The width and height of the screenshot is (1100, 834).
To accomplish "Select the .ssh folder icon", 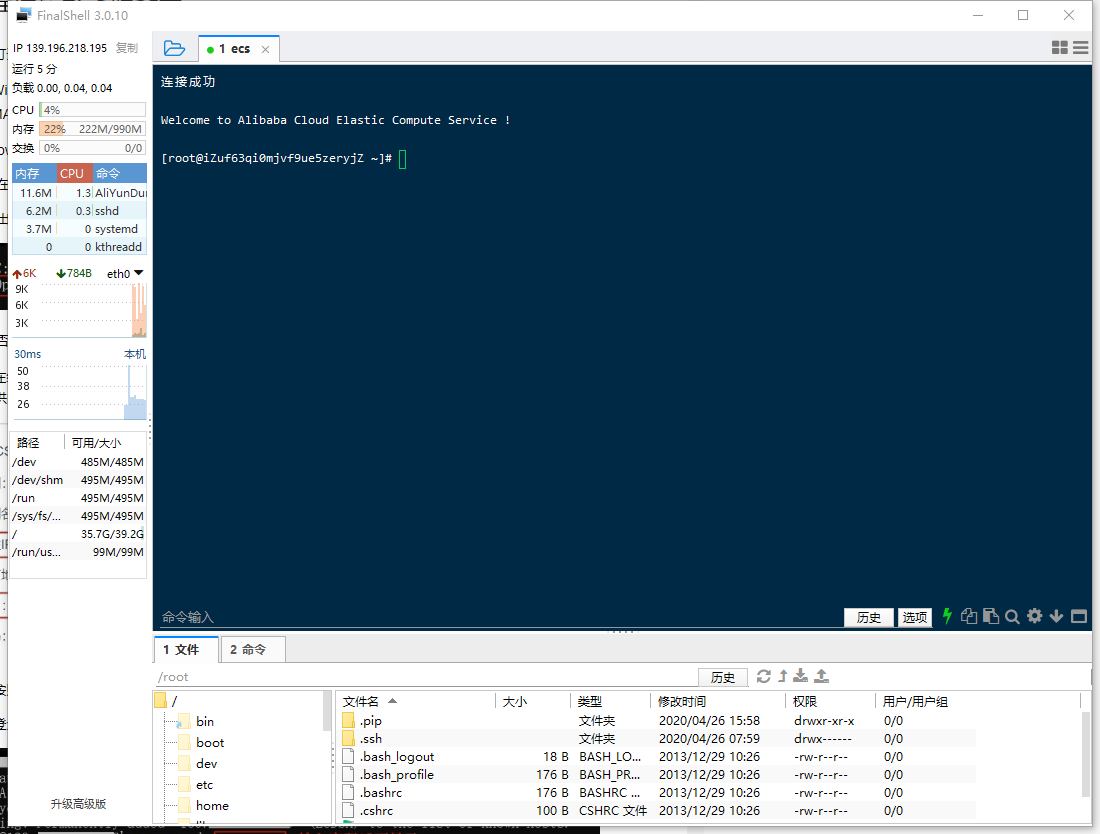I will (x=348, y=738).
